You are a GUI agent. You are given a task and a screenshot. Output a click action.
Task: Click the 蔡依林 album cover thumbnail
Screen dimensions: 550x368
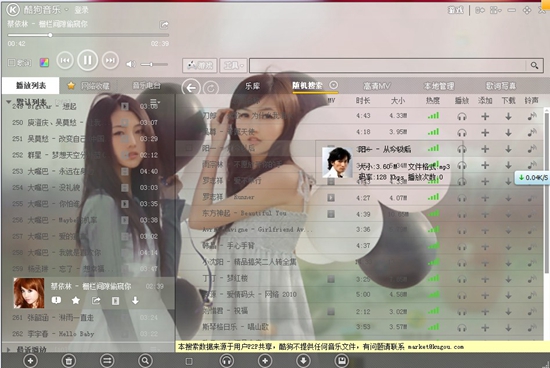coord(29,293)
